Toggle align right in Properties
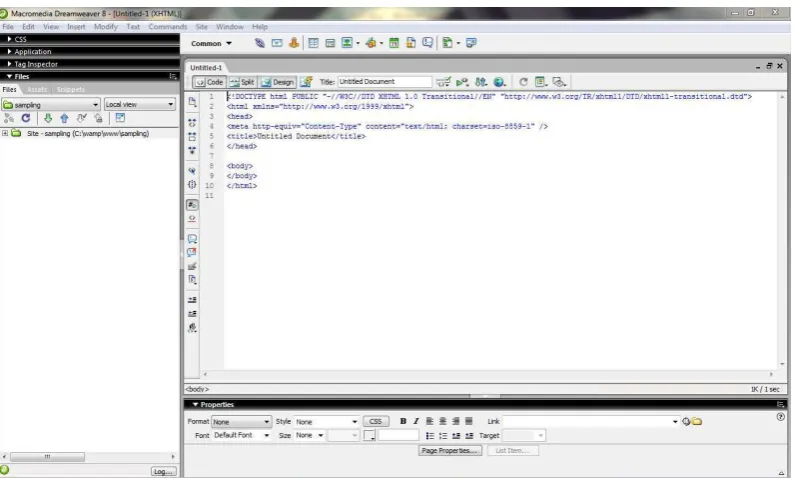The image size is (795, 478). click(456, 421)
